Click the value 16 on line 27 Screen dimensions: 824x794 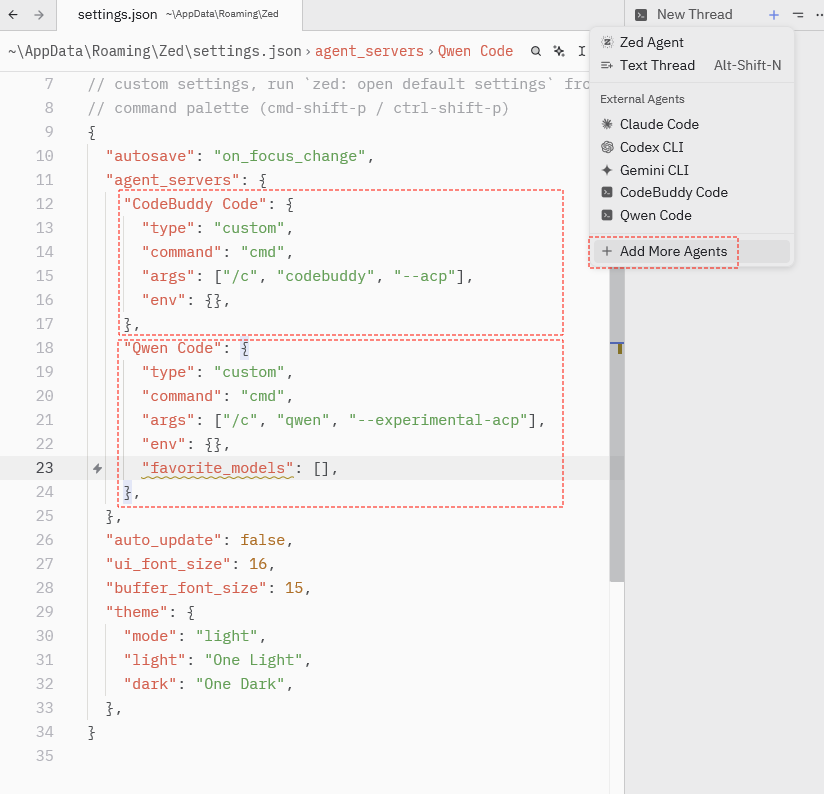[258, 564]
